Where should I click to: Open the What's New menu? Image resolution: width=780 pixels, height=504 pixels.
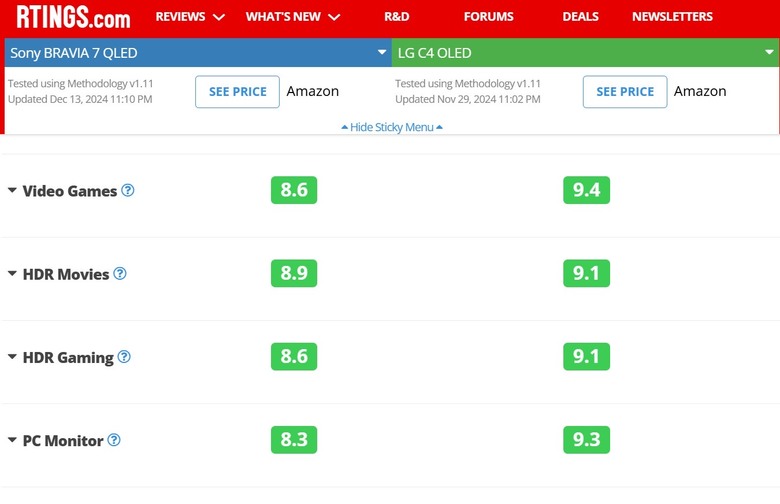[x=292, y=17]
